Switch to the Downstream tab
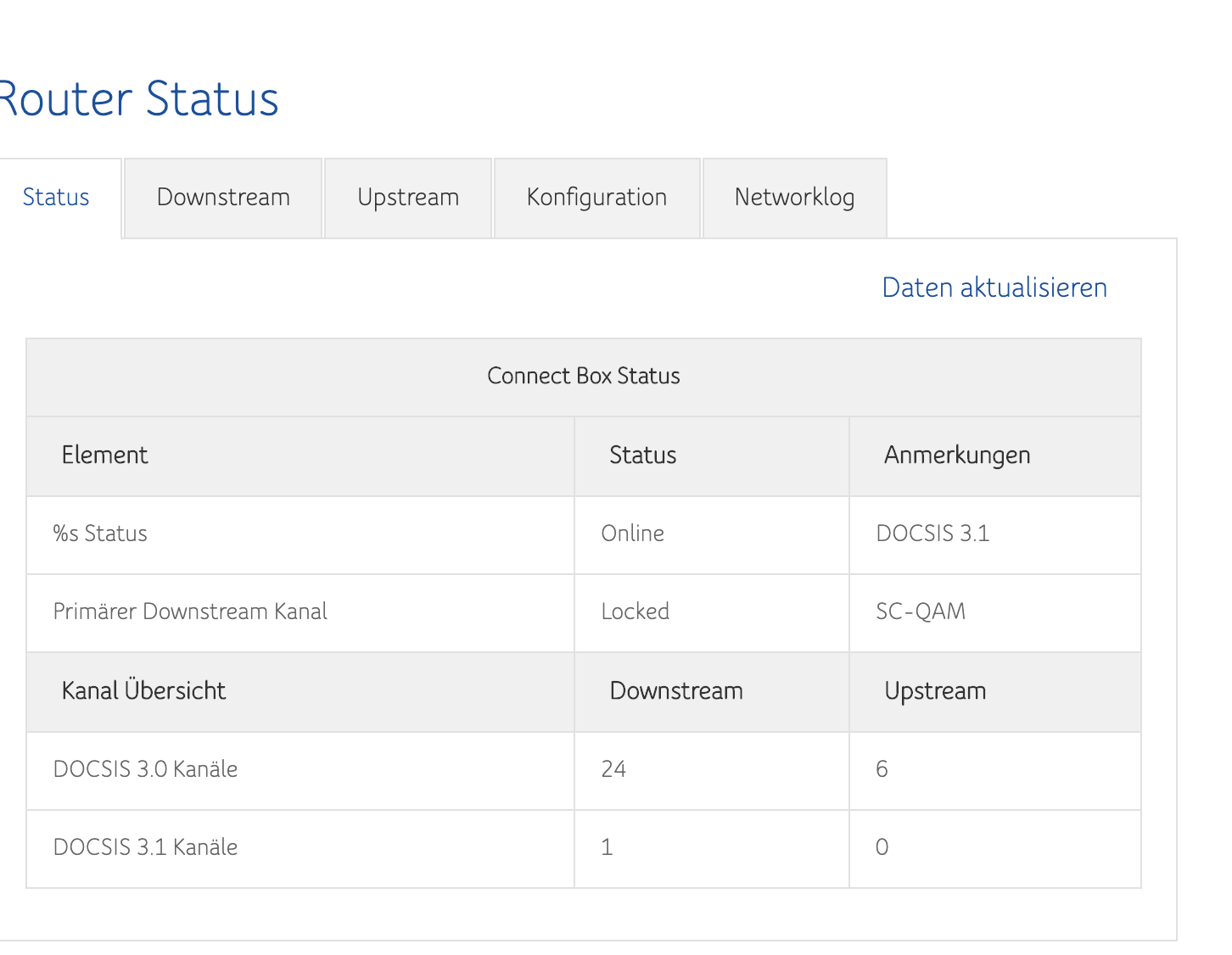 pos(223,198)
